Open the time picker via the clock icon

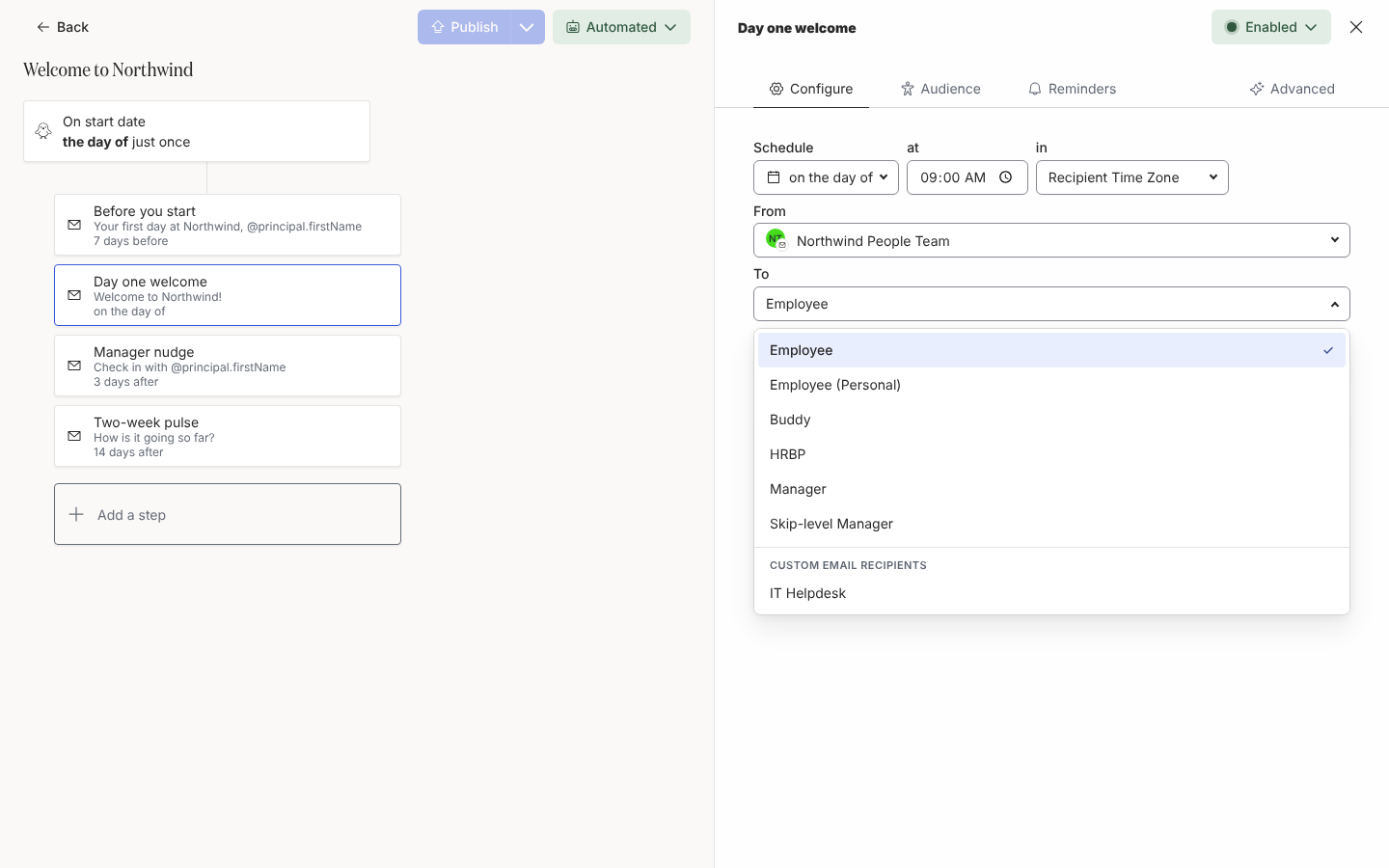[x=1005, y=177]
